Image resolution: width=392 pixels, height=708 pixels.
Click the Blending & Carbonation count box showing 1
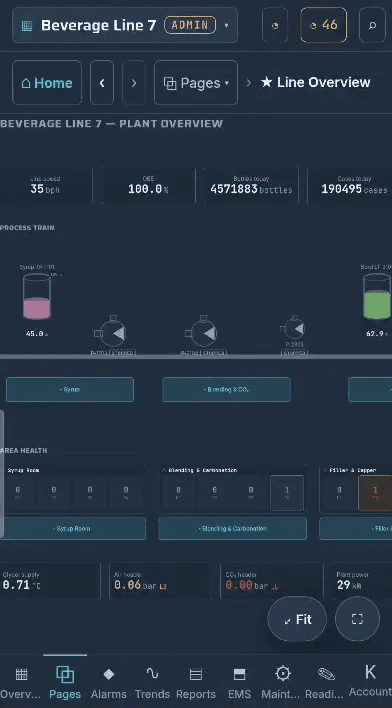tap(287, 493)
